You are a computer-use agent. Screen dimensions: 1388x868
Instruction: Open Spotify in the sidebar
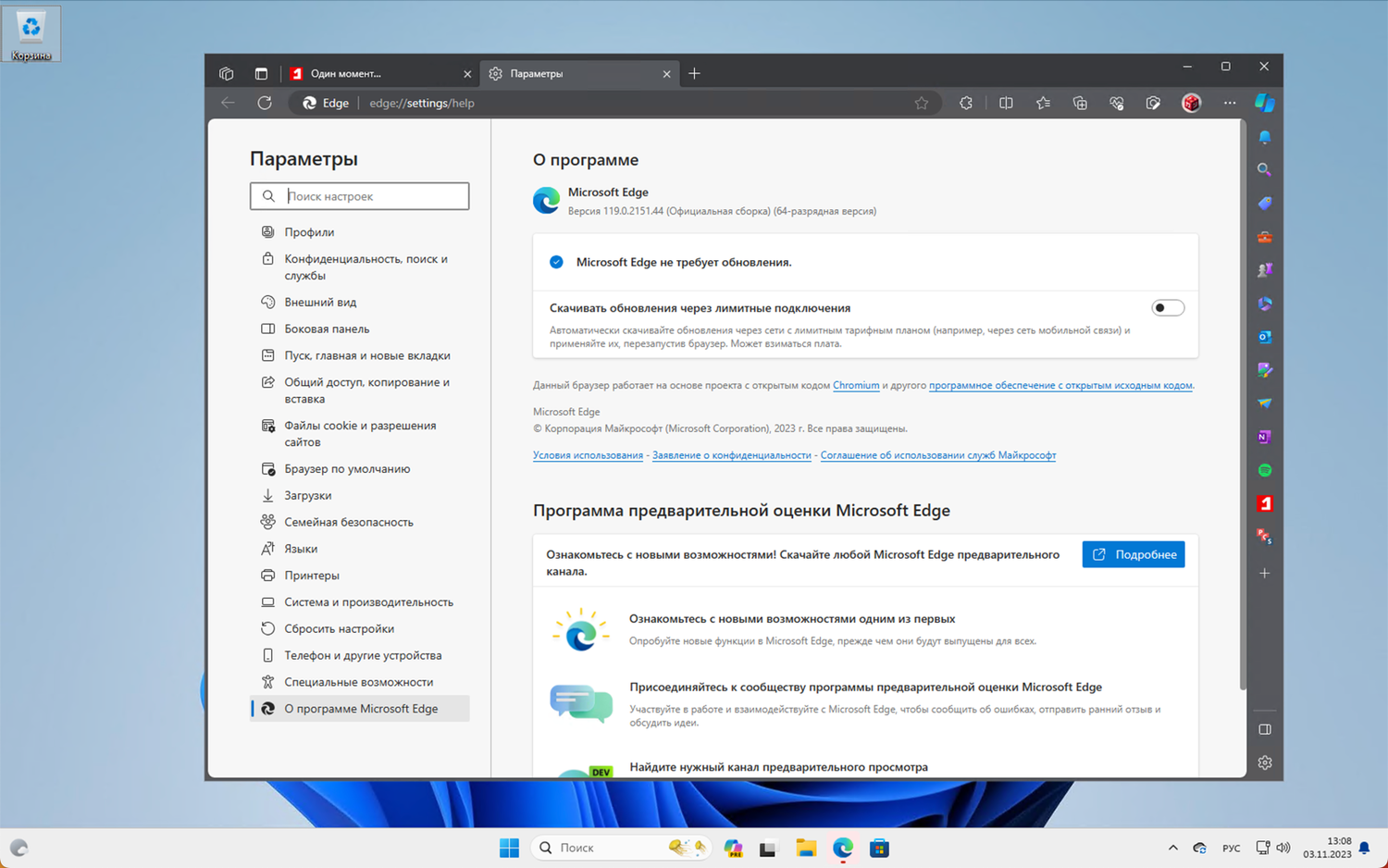[1265, 470]
